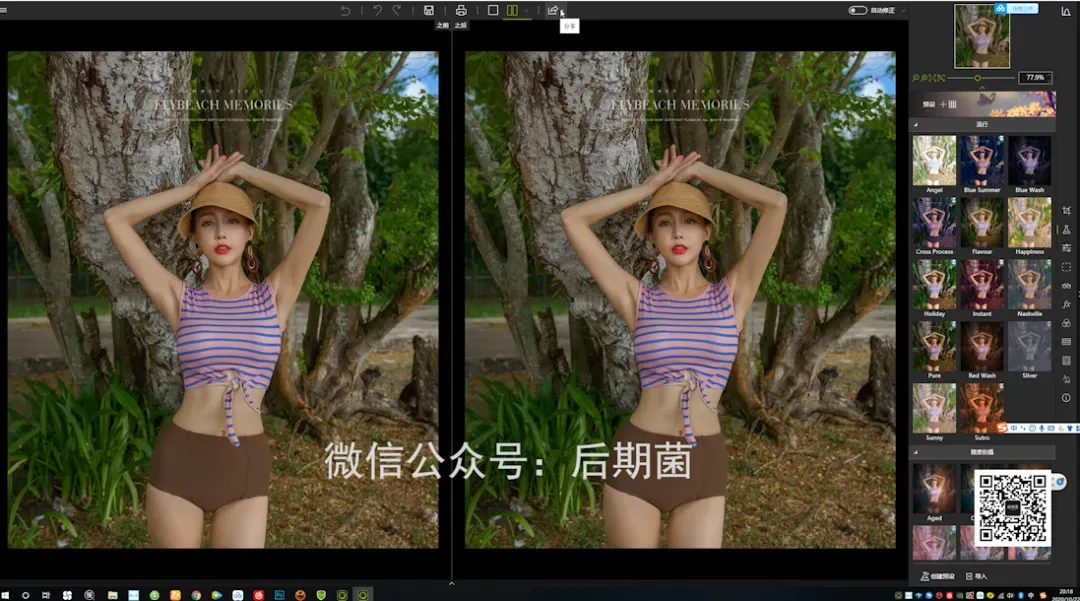Open the info icon in sidebar
Screen dimensions: 1080x601
pyautogui.click(x=1066, y=398)
